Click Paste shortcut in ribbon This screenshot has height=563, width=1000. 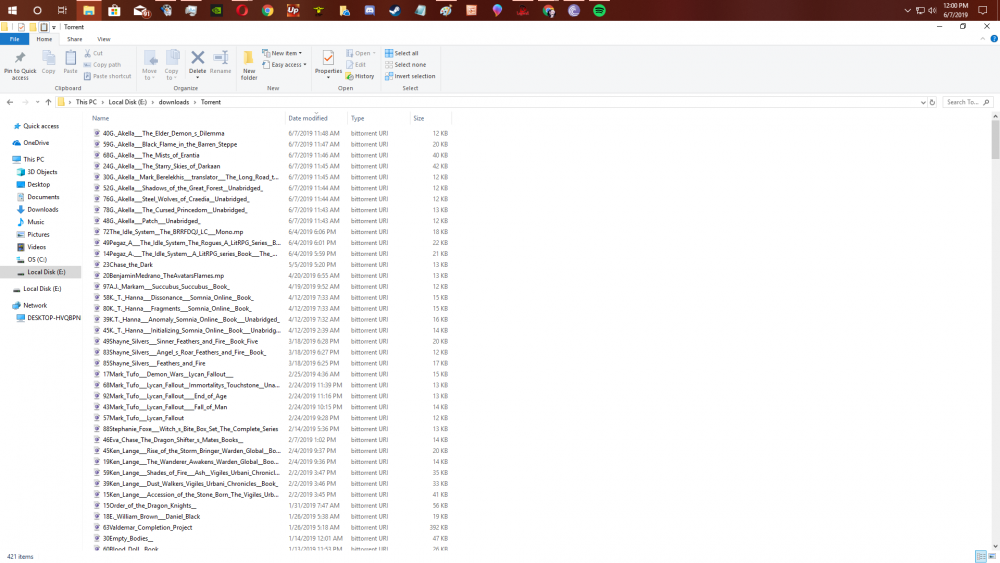click(107, 77)
